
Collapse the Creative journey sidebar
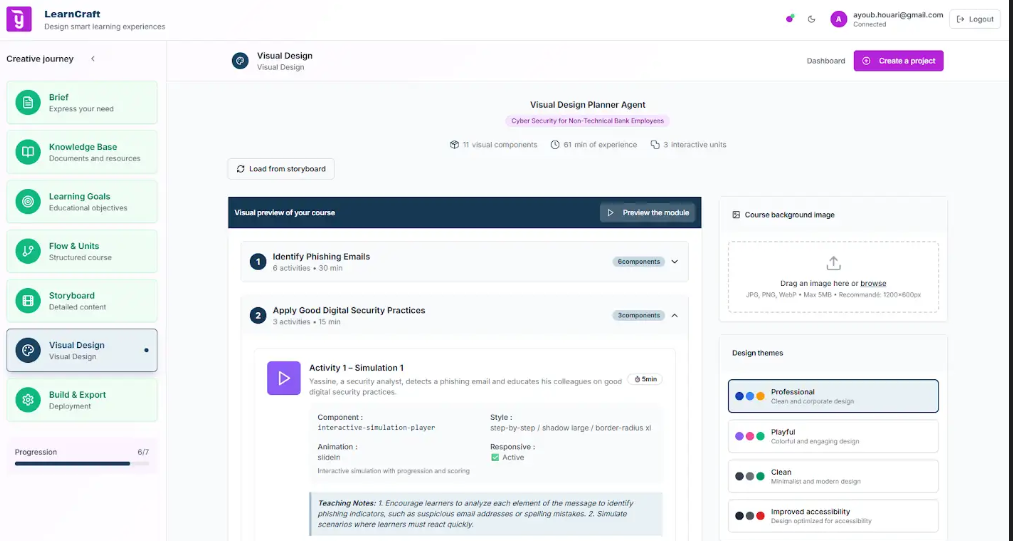(93, 59)
